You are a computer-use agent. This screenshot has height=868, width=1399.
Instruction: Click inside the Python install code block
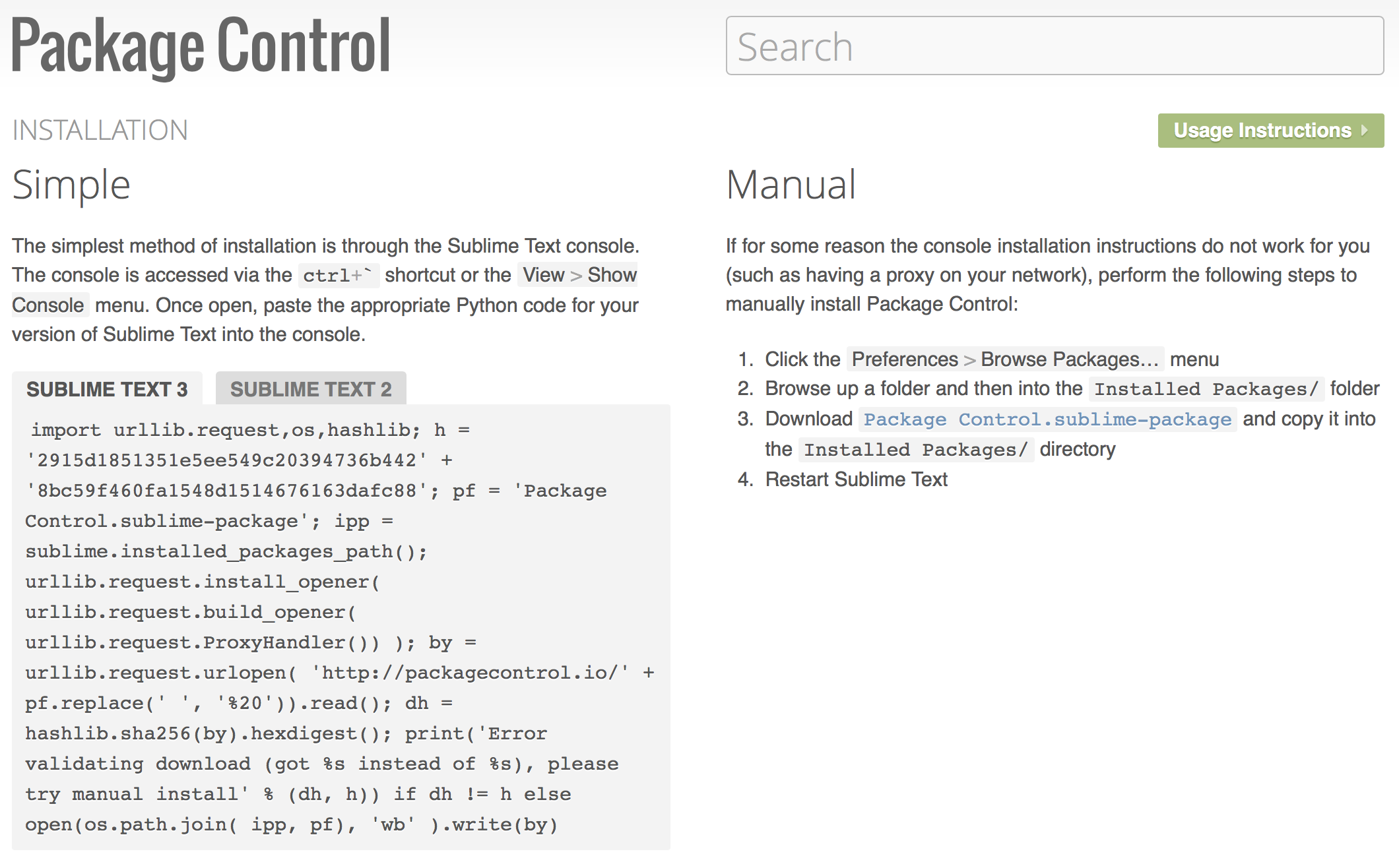[341, 627]
